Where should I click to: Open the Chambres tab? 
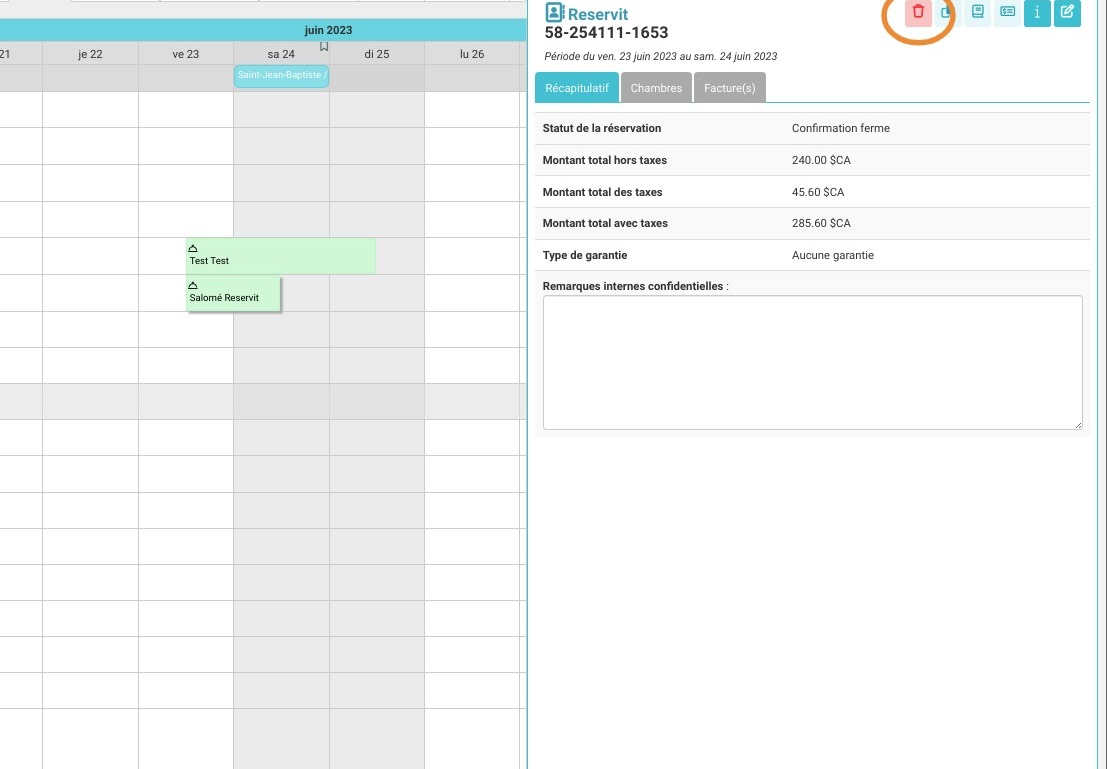[x=656, y=88]
